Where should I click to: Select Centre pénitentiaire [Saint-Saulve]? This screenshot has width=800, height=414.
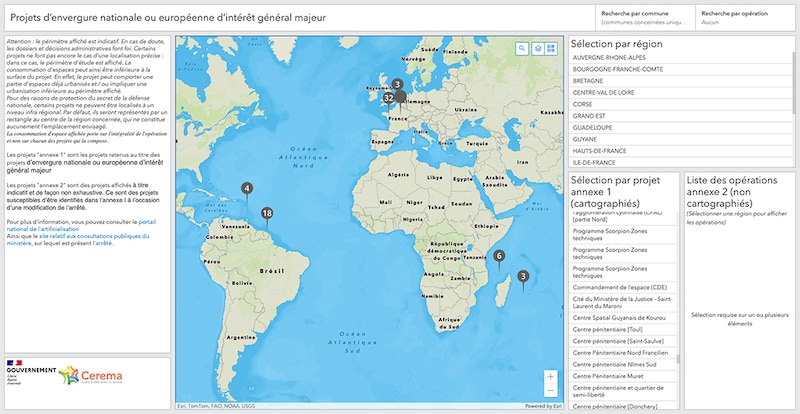622,342
